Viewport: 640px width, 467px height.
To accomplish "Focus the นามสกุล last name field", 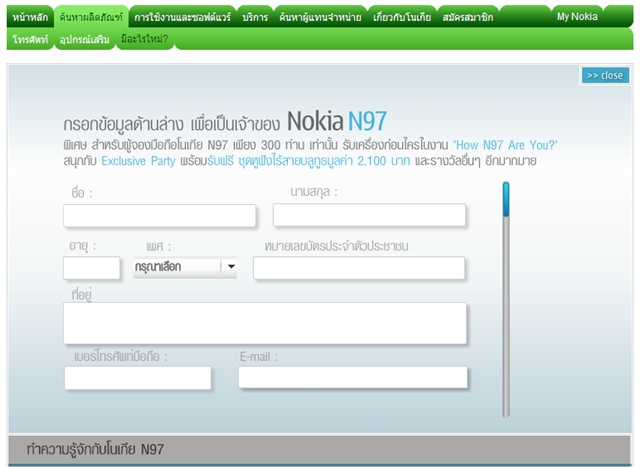I will (x=369, y=215).
